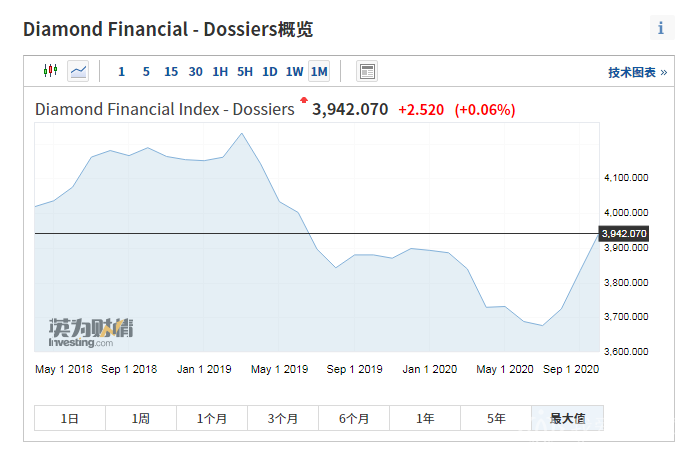
Task: Choose the 5H interval
Action: (x=245, y=71)
